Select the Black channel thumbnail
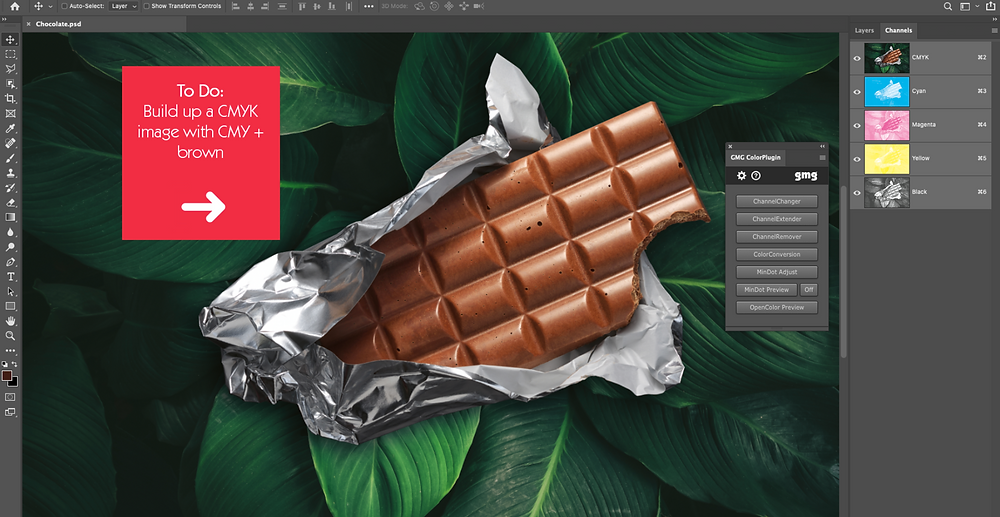The image size is (1000, 517). click(886, 193)
